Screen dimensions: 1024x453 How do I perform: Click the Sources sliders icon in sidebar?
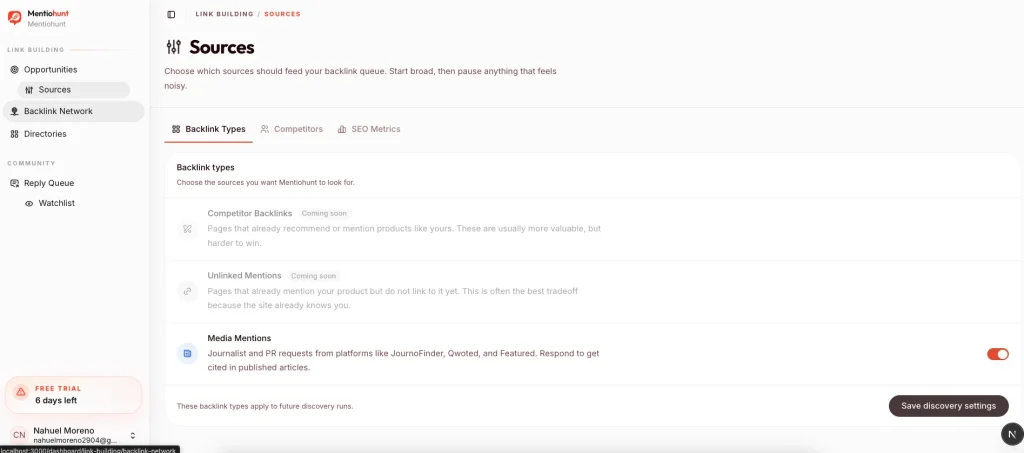point(29,90)
